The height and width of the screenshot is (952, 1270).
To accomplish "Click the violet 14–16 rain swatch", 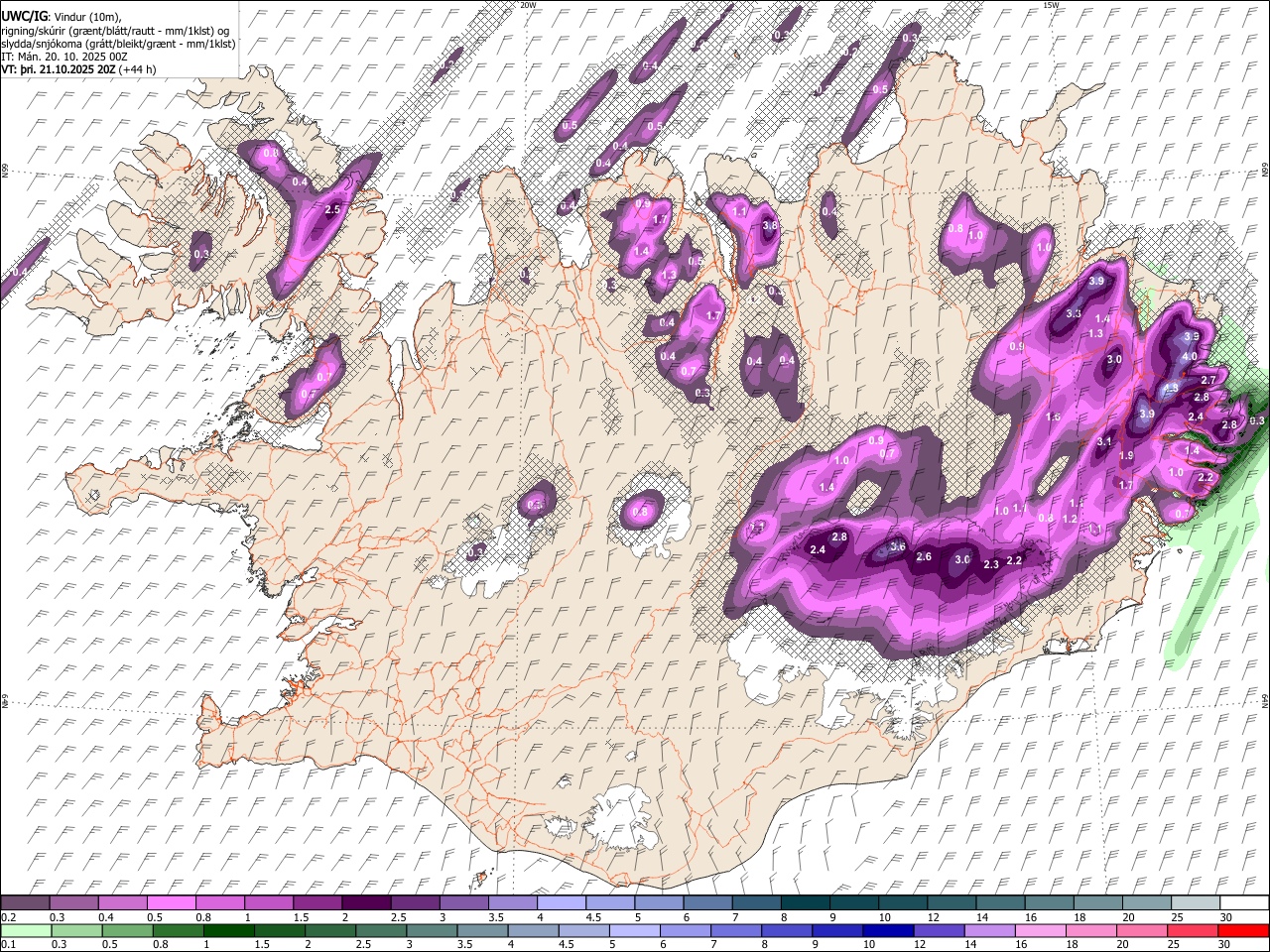I will click(988, 930).
